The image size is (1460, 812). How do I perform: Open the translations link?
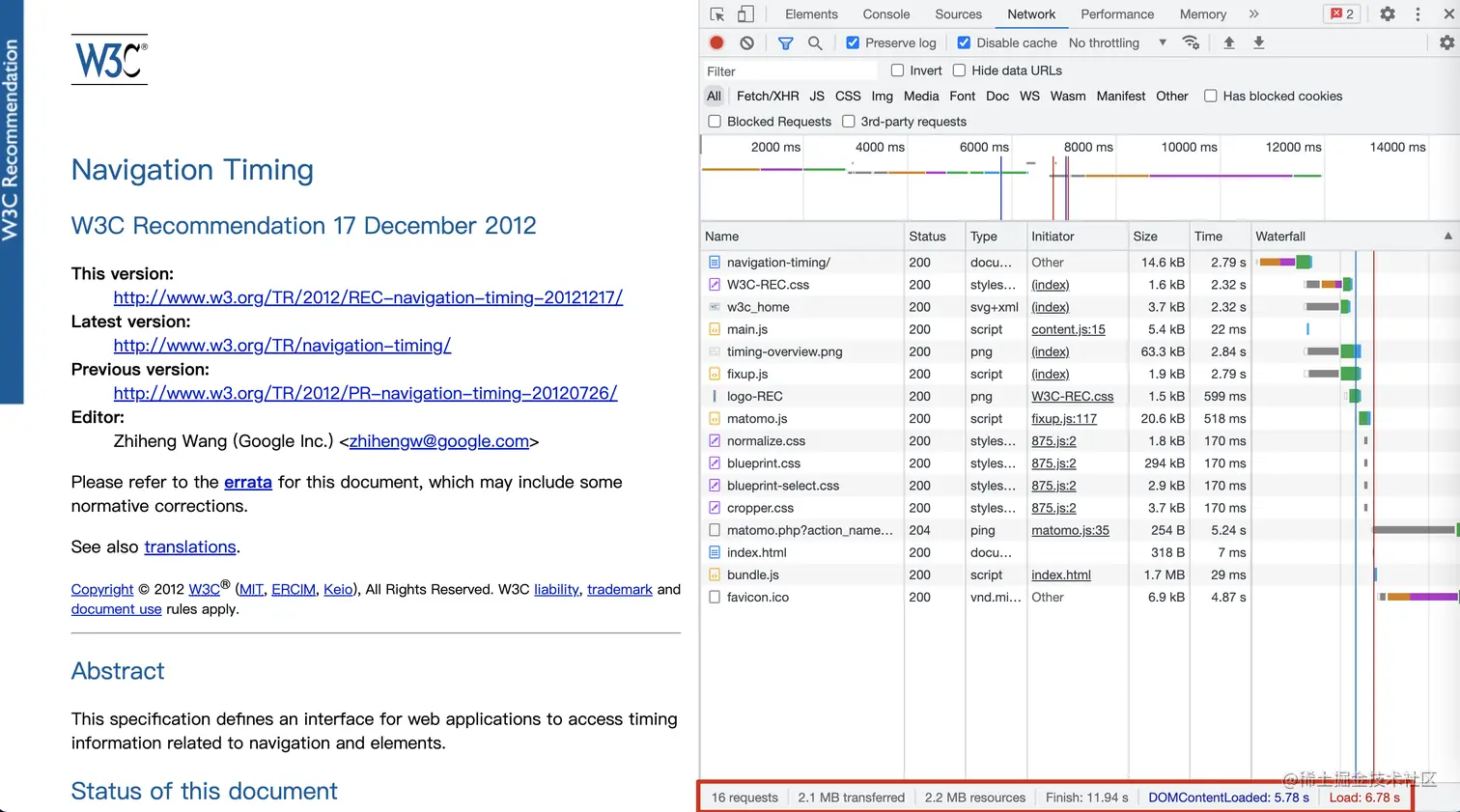tap(190, 546)
